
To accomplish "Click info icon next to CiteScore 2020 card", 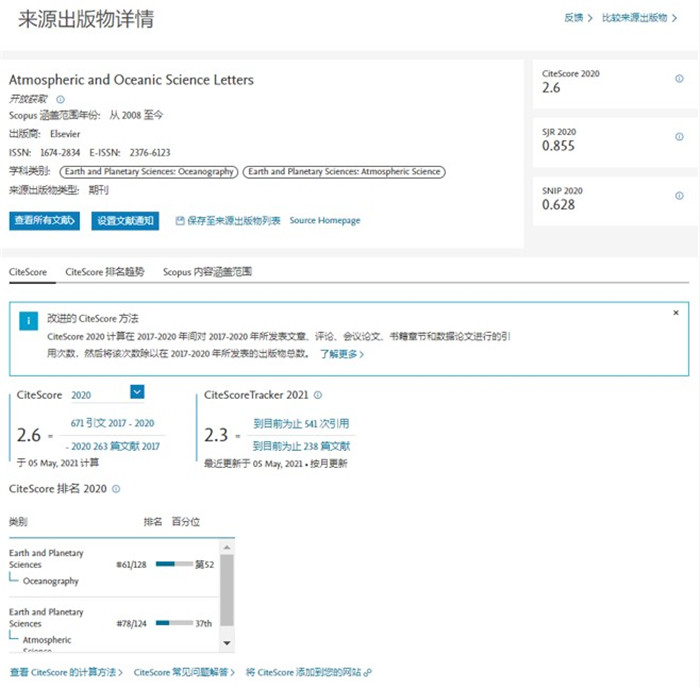I will pos(679,79).
